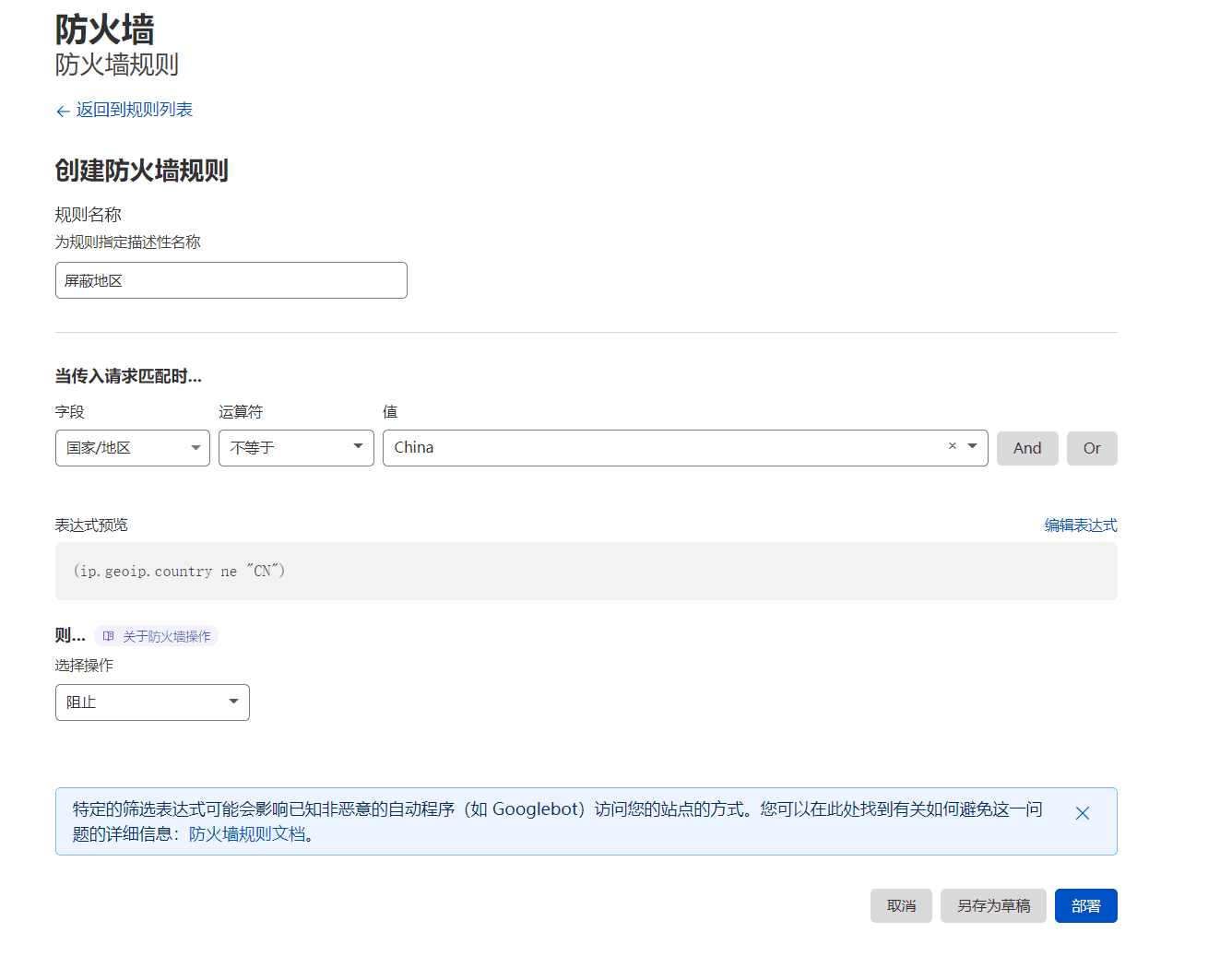Expand the value list arrow next to China
The height and width of the screenshot is (956, 1232).
tap(972, 446)
